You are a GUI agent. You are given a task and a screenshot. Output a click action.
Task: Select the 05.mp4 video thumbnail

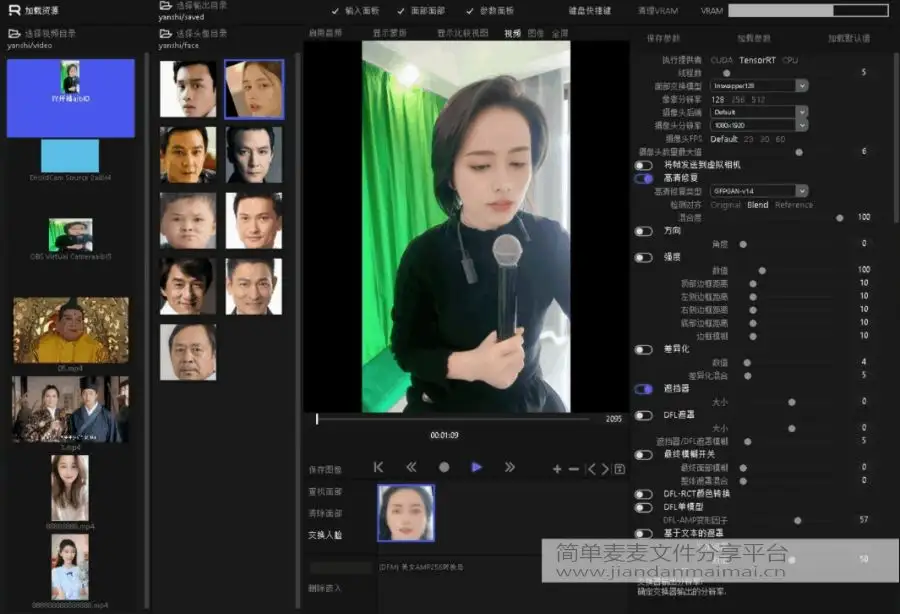(x=71, y=330)
